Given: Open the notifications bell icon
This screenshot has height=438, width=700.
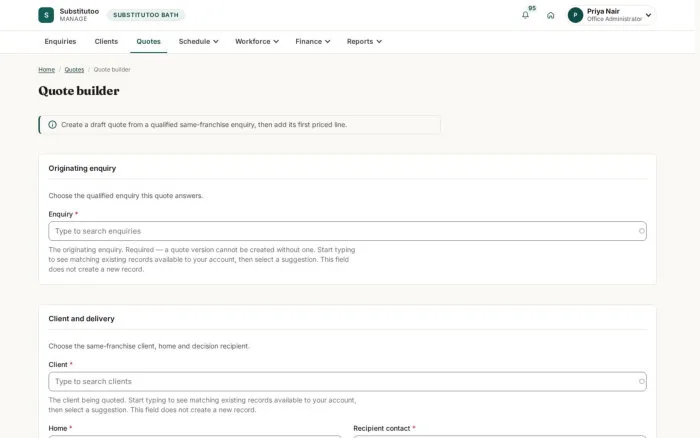Looking at the screenshot, I should 525,15.
